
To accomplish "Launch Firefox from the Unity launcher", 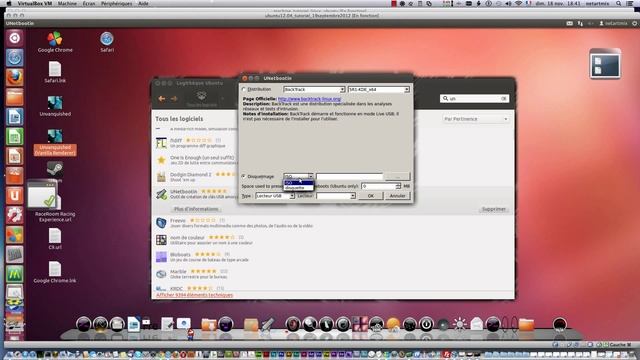I will (14, 78).
